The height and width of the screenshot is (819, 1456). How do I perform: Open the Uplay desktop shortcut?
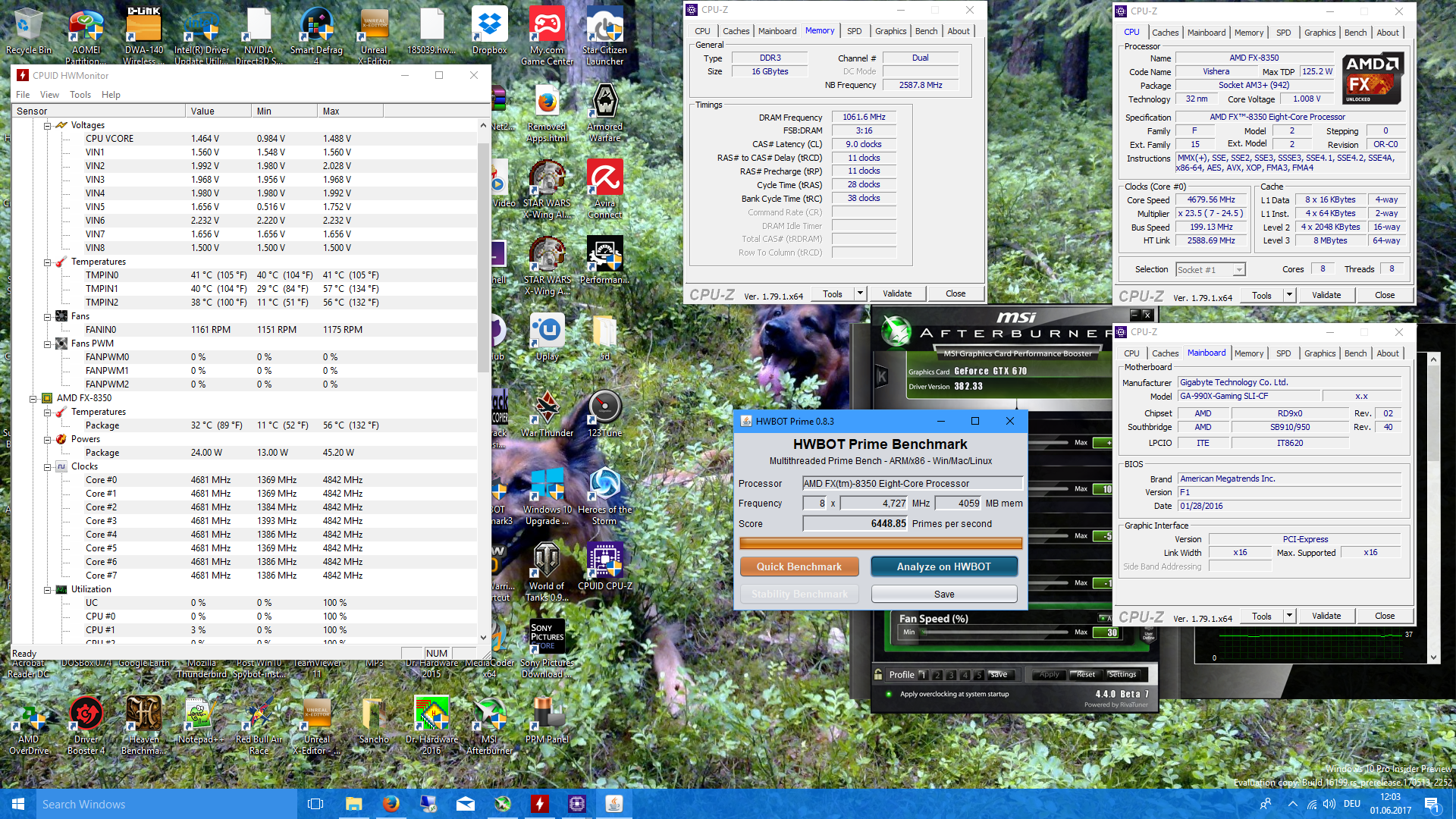tap(547, 337)
